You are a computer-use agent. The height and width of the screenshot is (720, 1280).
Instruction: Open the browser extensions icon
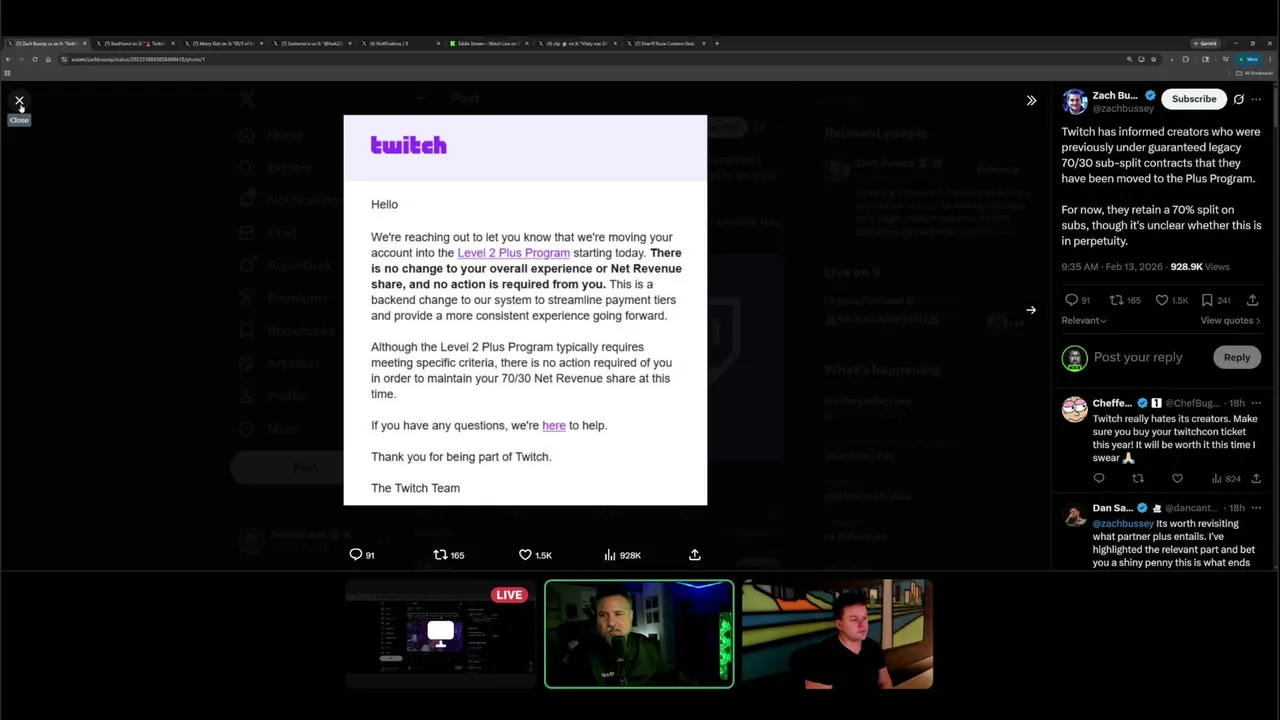1185,59
